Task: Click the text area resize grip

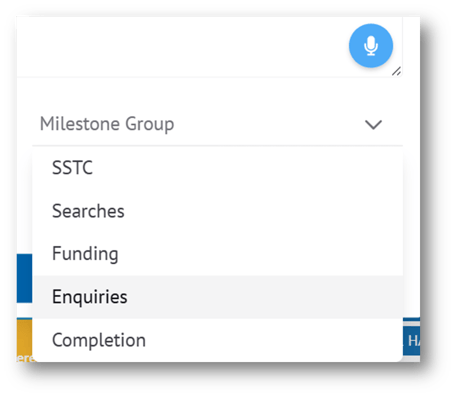Action: tap(396, 71)
